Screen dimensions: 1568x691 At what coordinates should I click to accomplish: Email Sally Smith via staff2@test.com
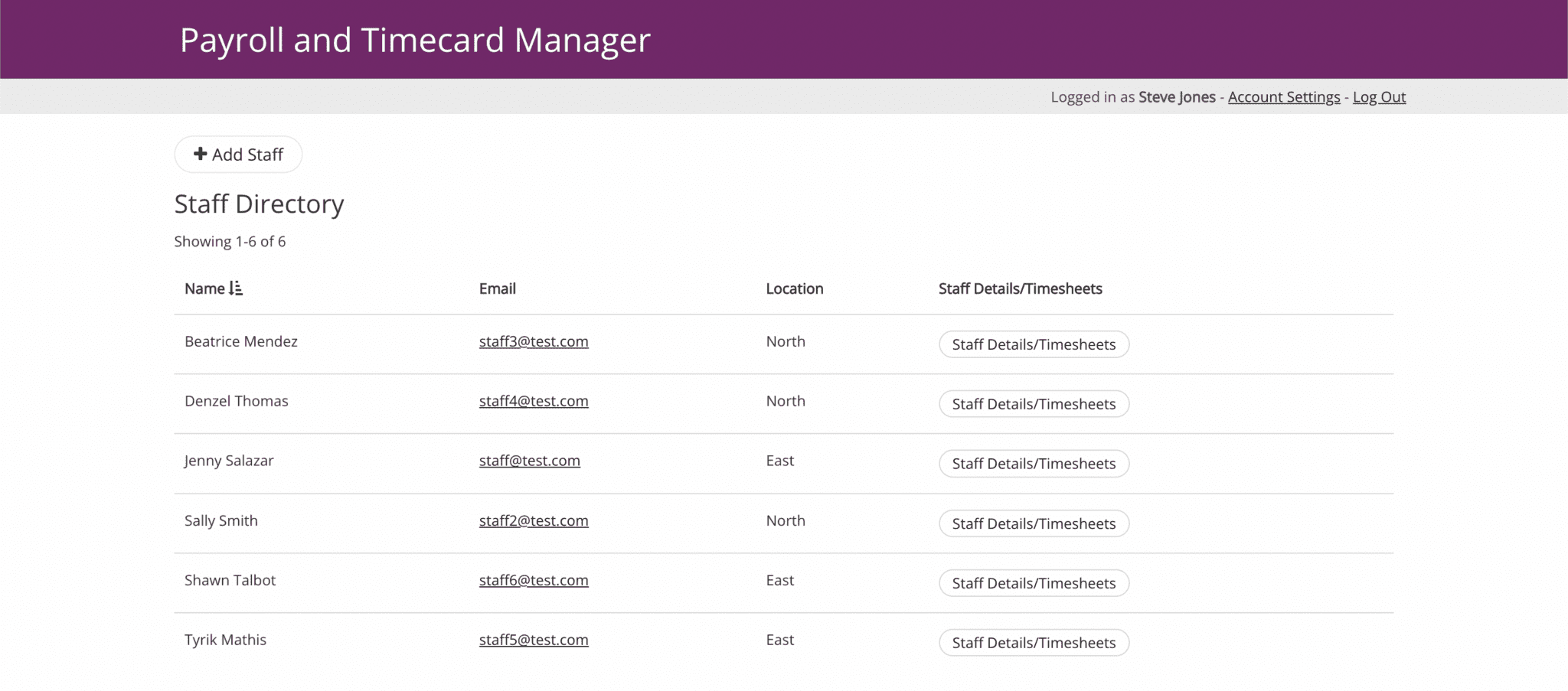click(x=534, y=520)
